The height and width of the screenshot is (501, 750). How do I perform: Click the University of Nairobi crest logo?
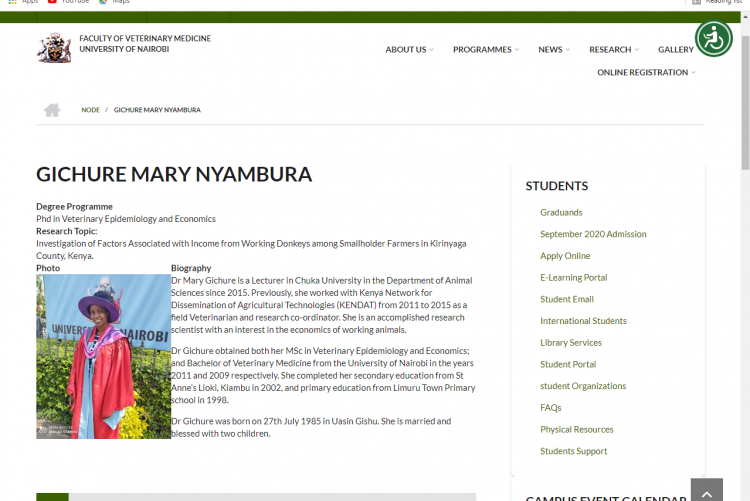click(54, 47)
